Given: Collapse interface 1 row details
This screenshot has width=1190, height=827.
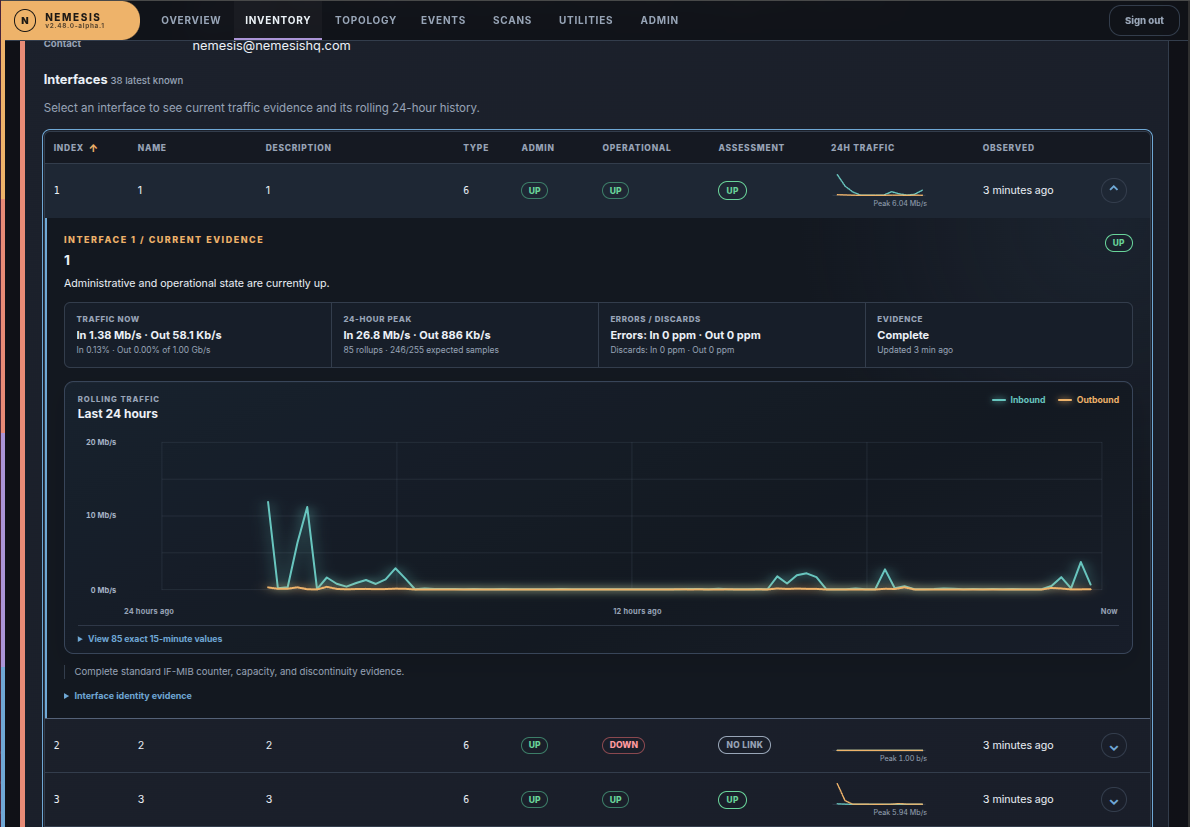Looking at the screenshot, I should [x=1113, y=190].
